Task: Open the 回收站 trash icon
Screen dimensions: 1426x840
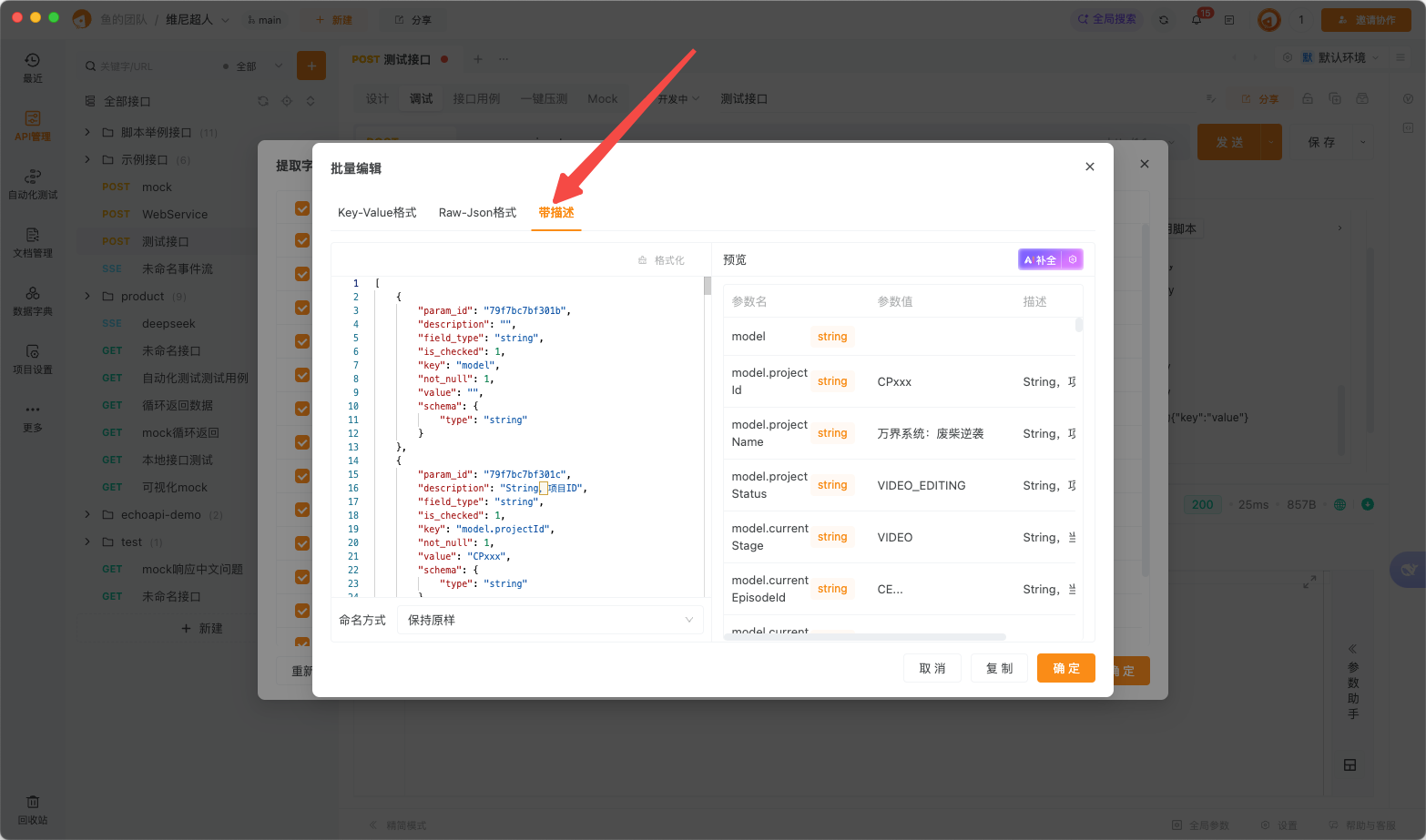Action: point(33,809)
